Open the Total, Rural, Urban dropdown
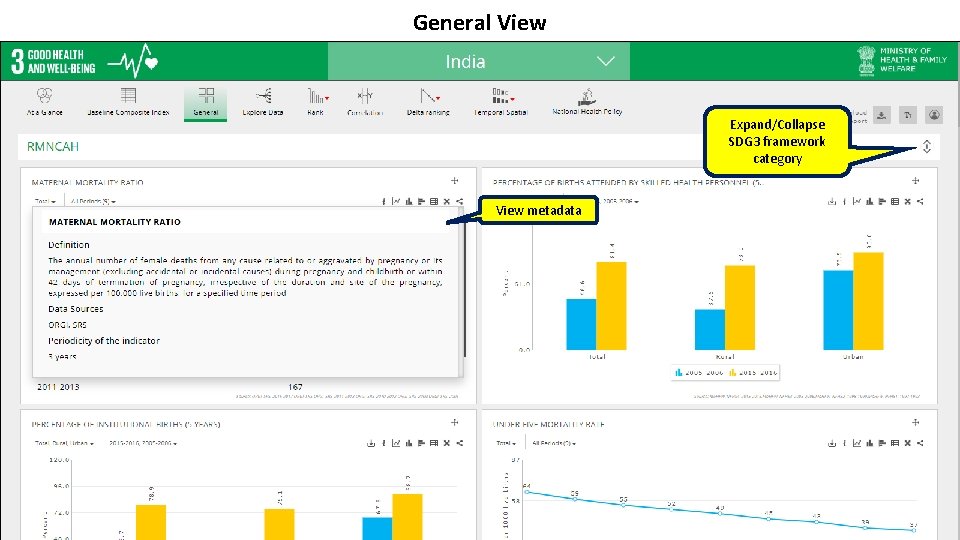The image size is (960, 540). (64, 443)
